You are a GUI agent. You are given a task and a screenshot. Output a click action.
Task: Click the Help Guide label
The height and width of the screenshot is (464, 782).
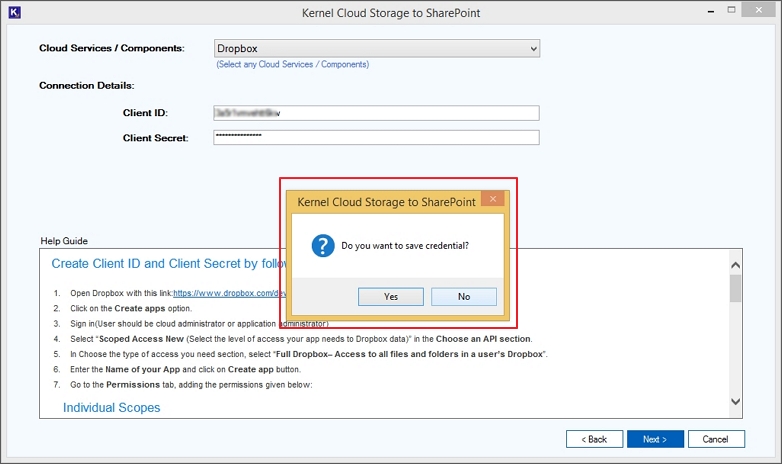point(64,241)
